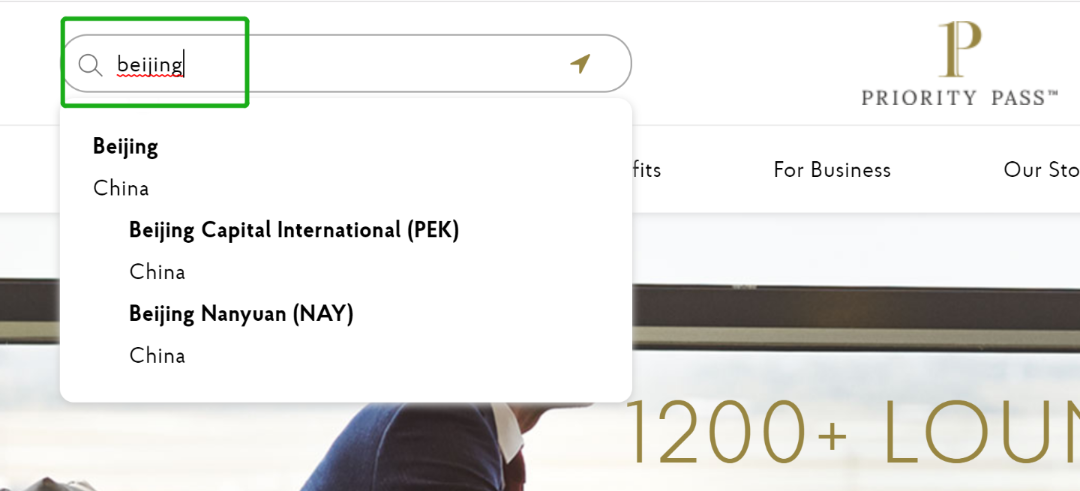Click 'China' directly beneath the Beijing city suggestion

pos(121,188)
